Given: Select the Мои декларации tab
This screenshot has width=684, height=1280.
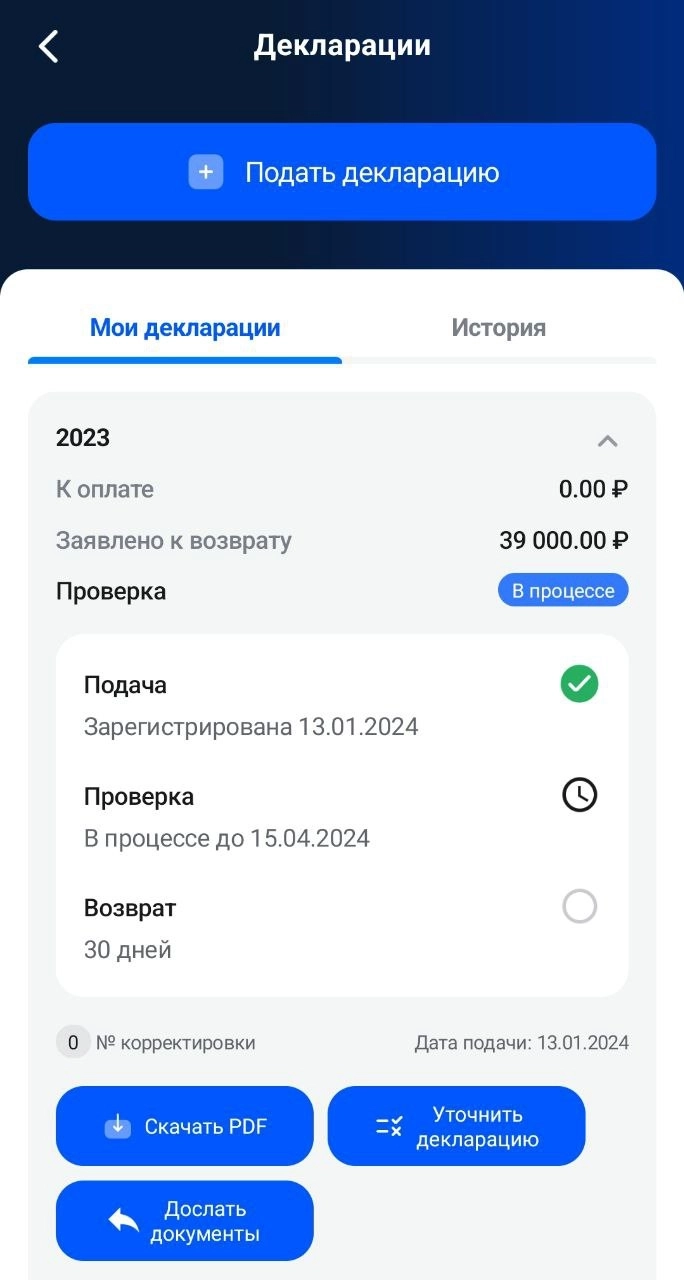Looking at the screenshot, I should coord(184,327).
